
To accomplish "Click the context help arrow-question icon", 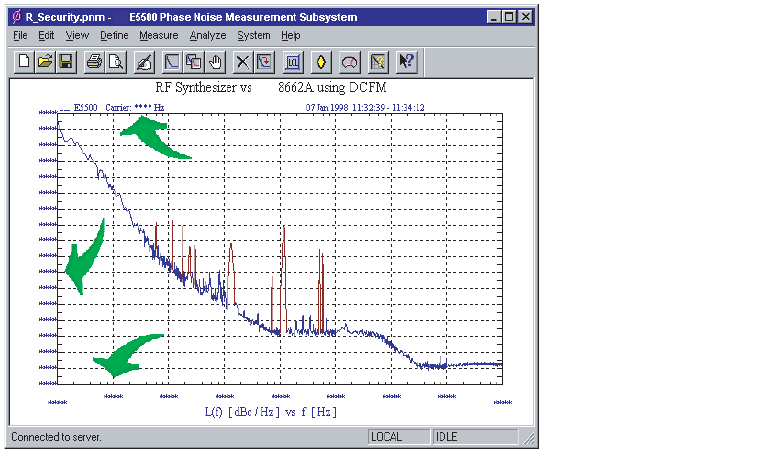I will pos(406,62).
